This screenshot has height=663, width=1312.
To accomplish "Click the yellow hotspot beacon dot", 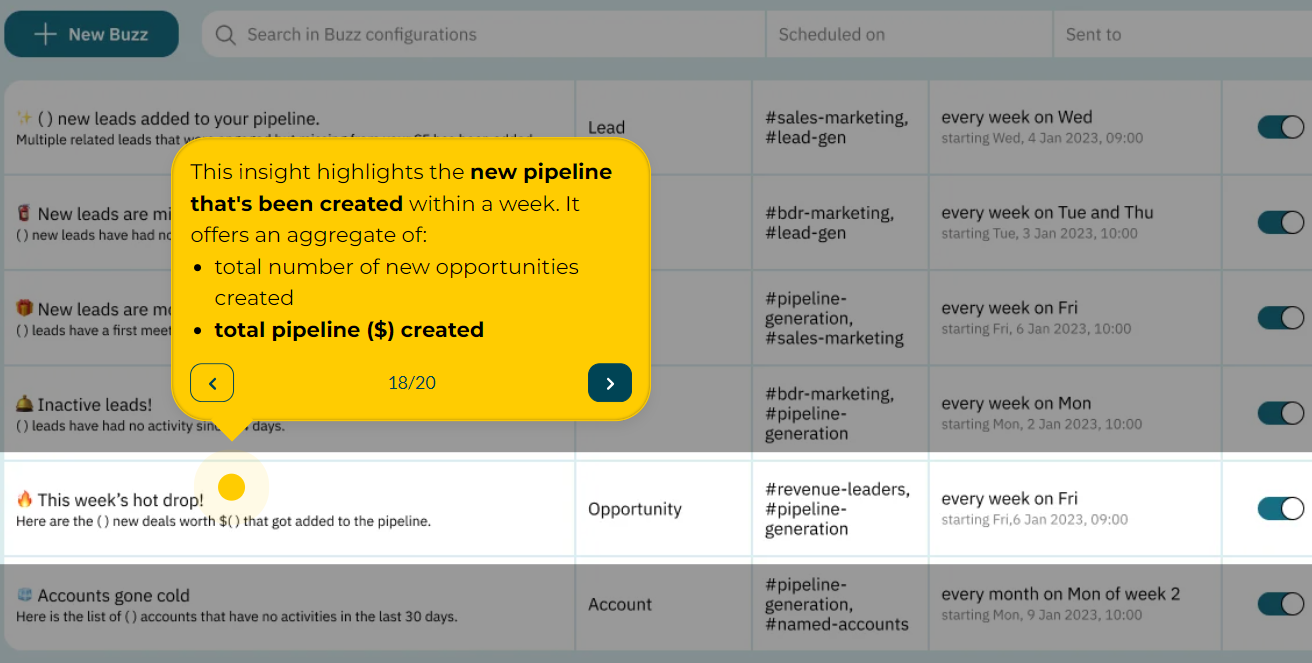I will coord(231,487).
